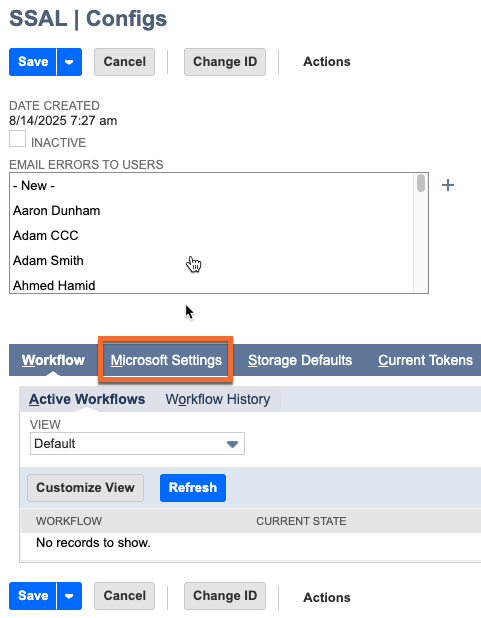Click the top Change ID button
The height and width of the screenshot is (618, 481).
[225, 62]
